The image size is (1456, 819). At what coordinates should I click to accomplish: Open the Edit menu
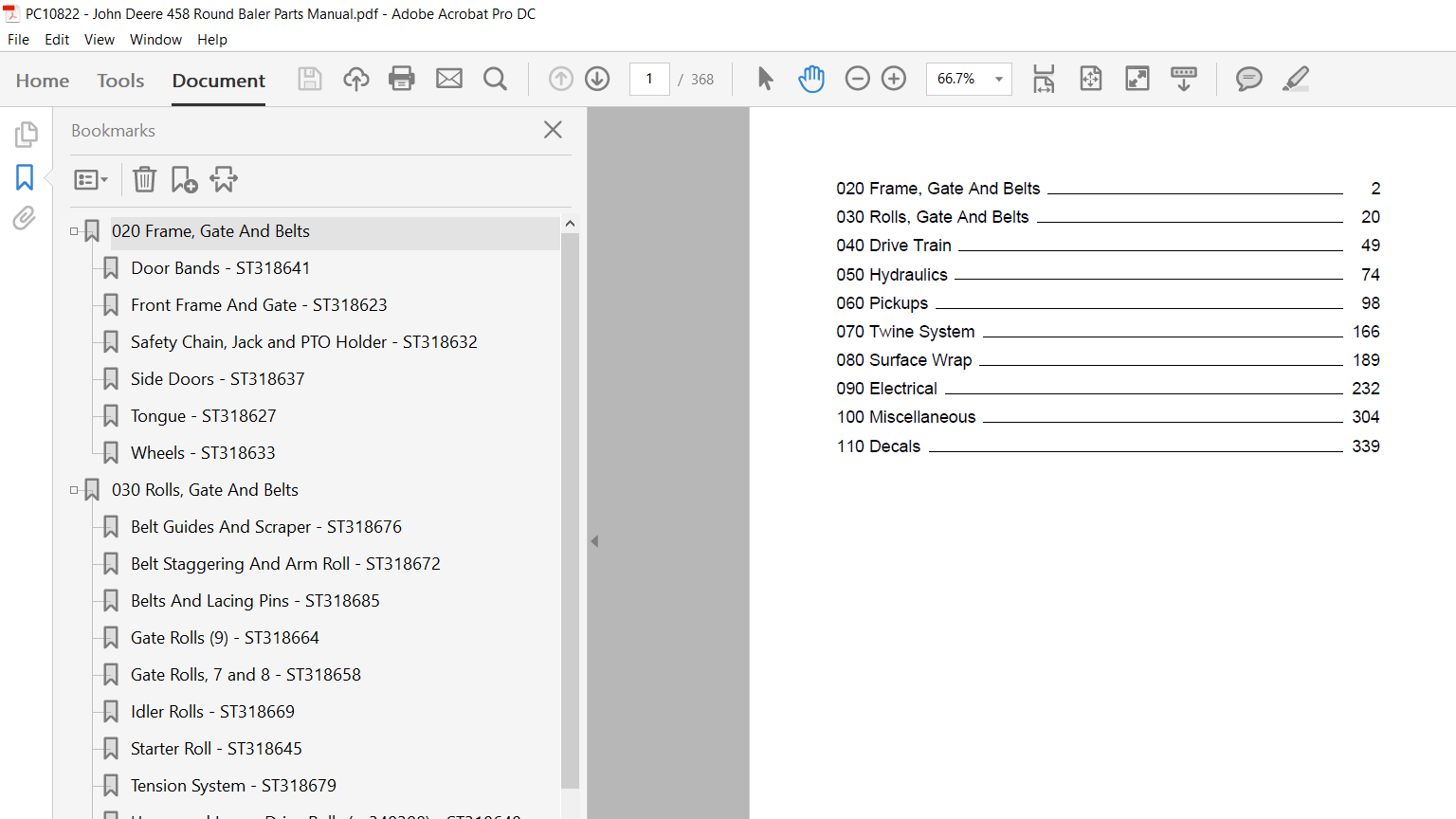(x=57, y=40)
